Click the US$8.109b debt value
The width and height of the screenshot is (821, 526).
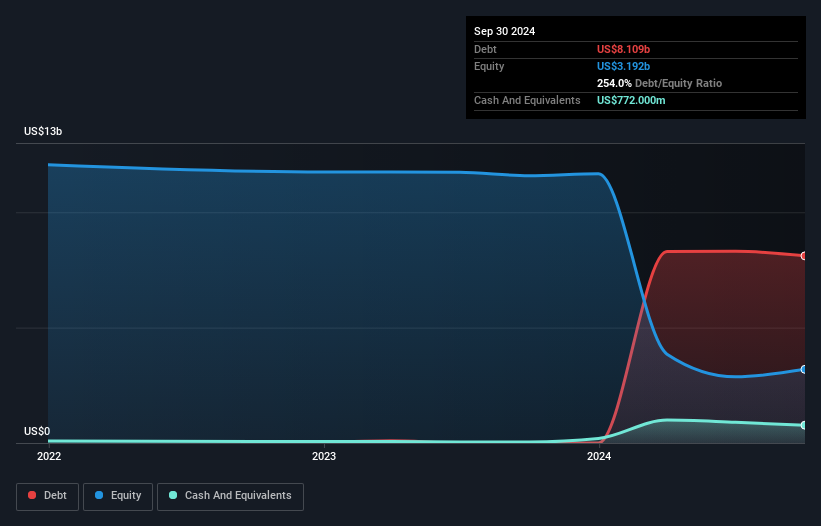tap(624, 49)
